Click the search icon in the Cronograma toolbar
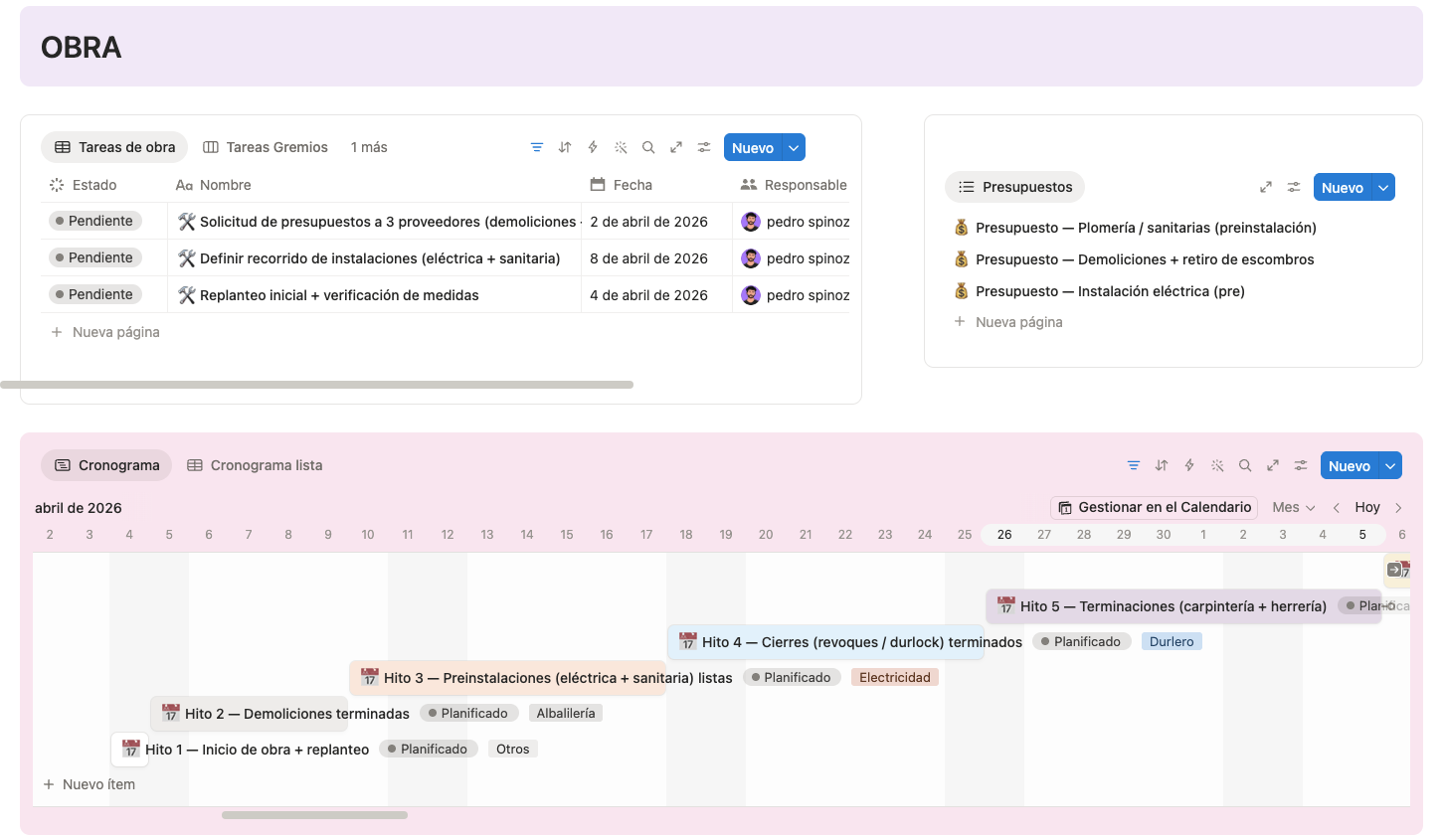The width and height of the screenshot is (1444, 840). (x=1245, y=465)
